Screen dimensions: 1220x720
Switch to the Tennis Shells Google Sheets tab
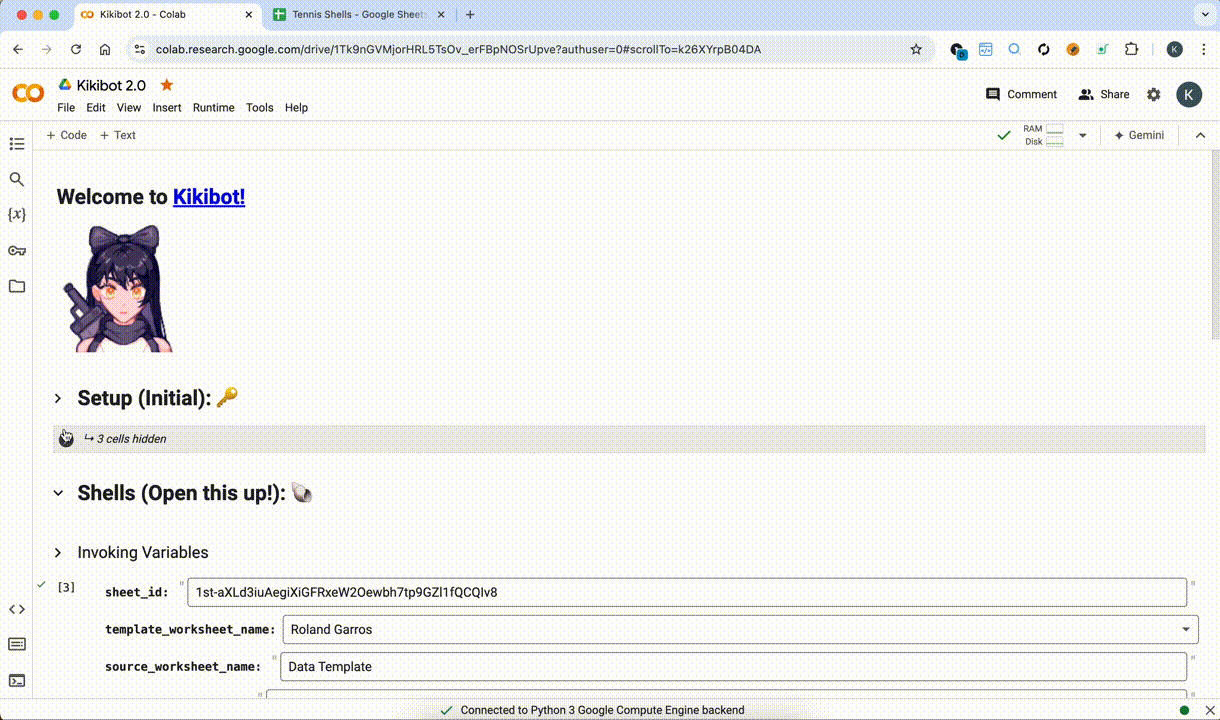pos(355,15)
